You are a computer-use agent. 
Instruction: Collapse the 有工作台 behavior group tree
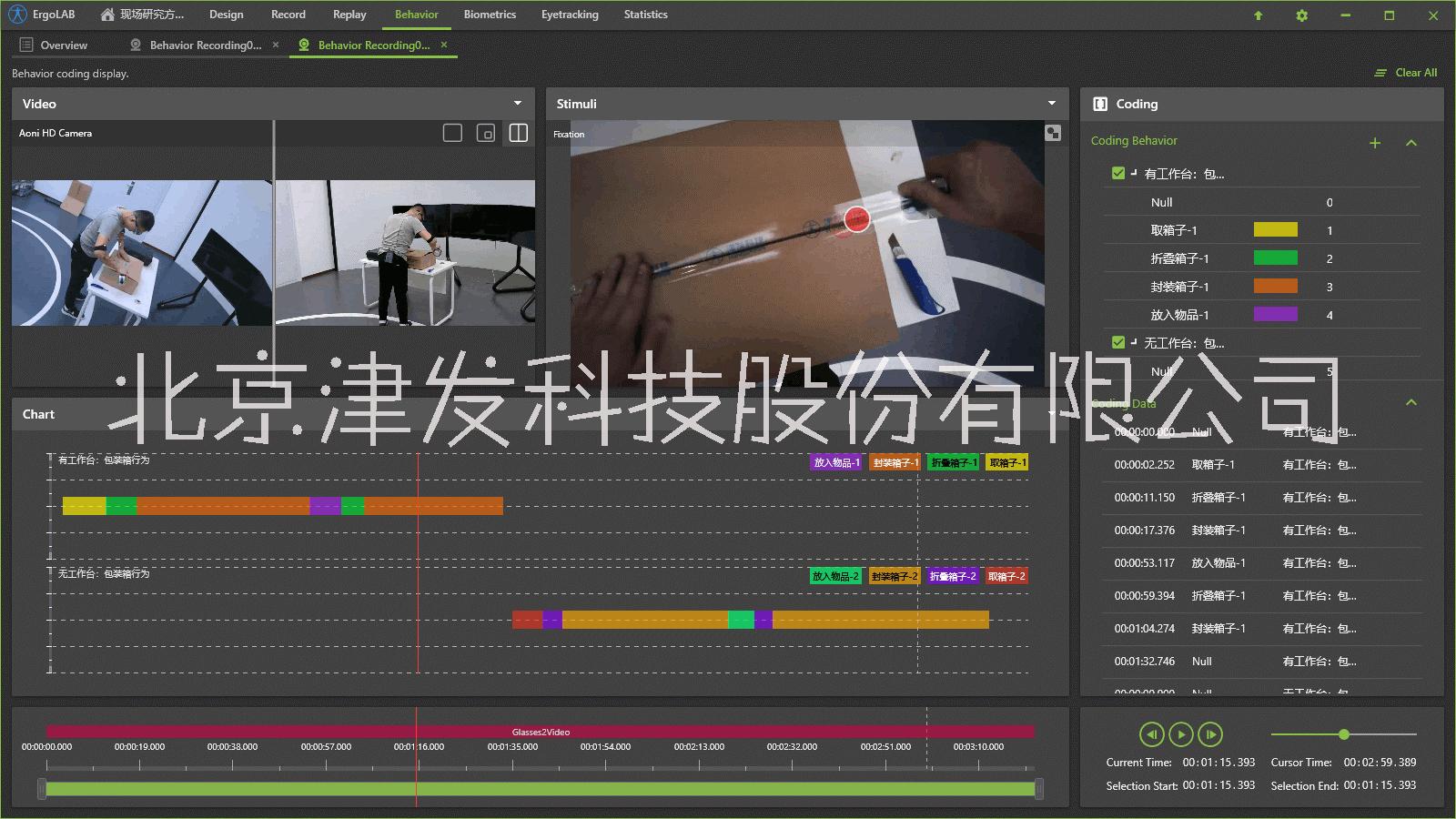coord(1134,172)
